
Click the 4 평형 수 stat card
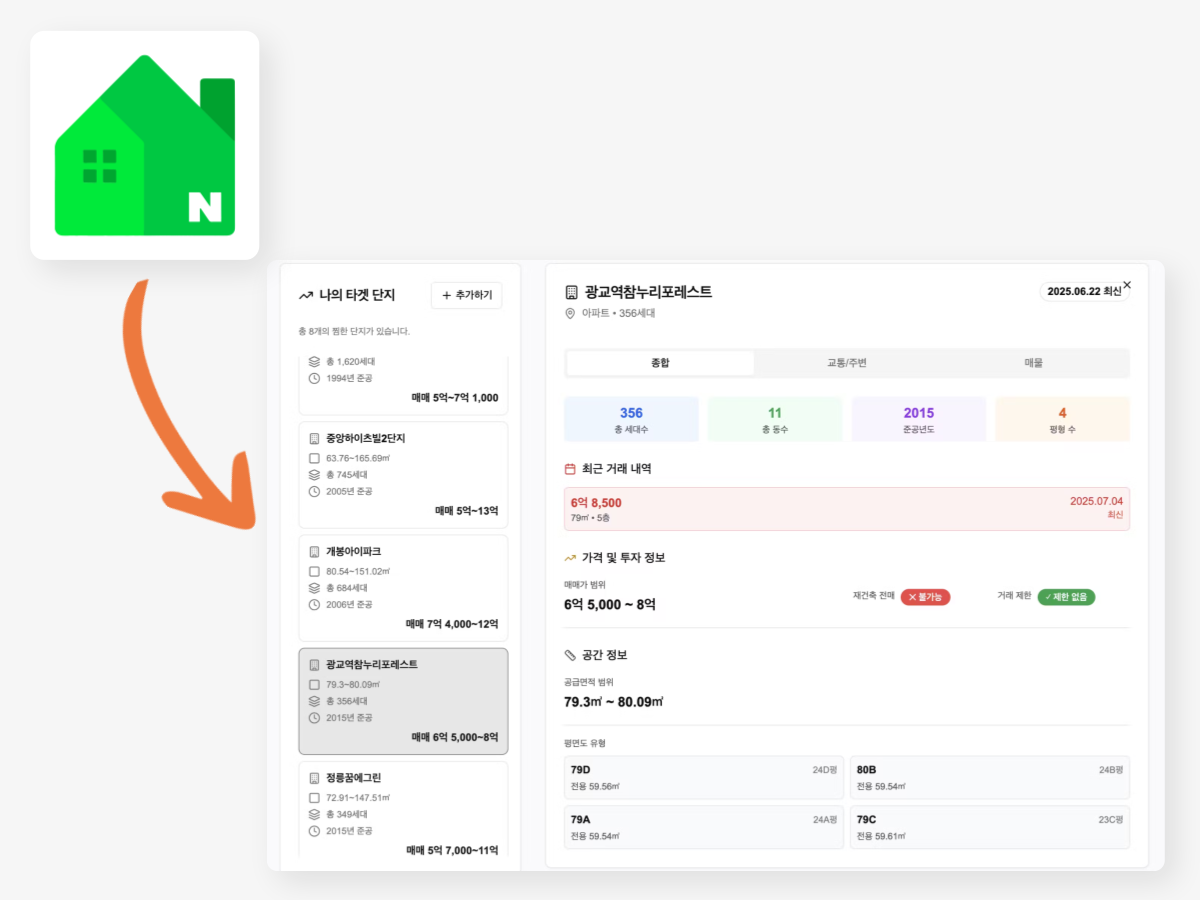click(1063, 419)
